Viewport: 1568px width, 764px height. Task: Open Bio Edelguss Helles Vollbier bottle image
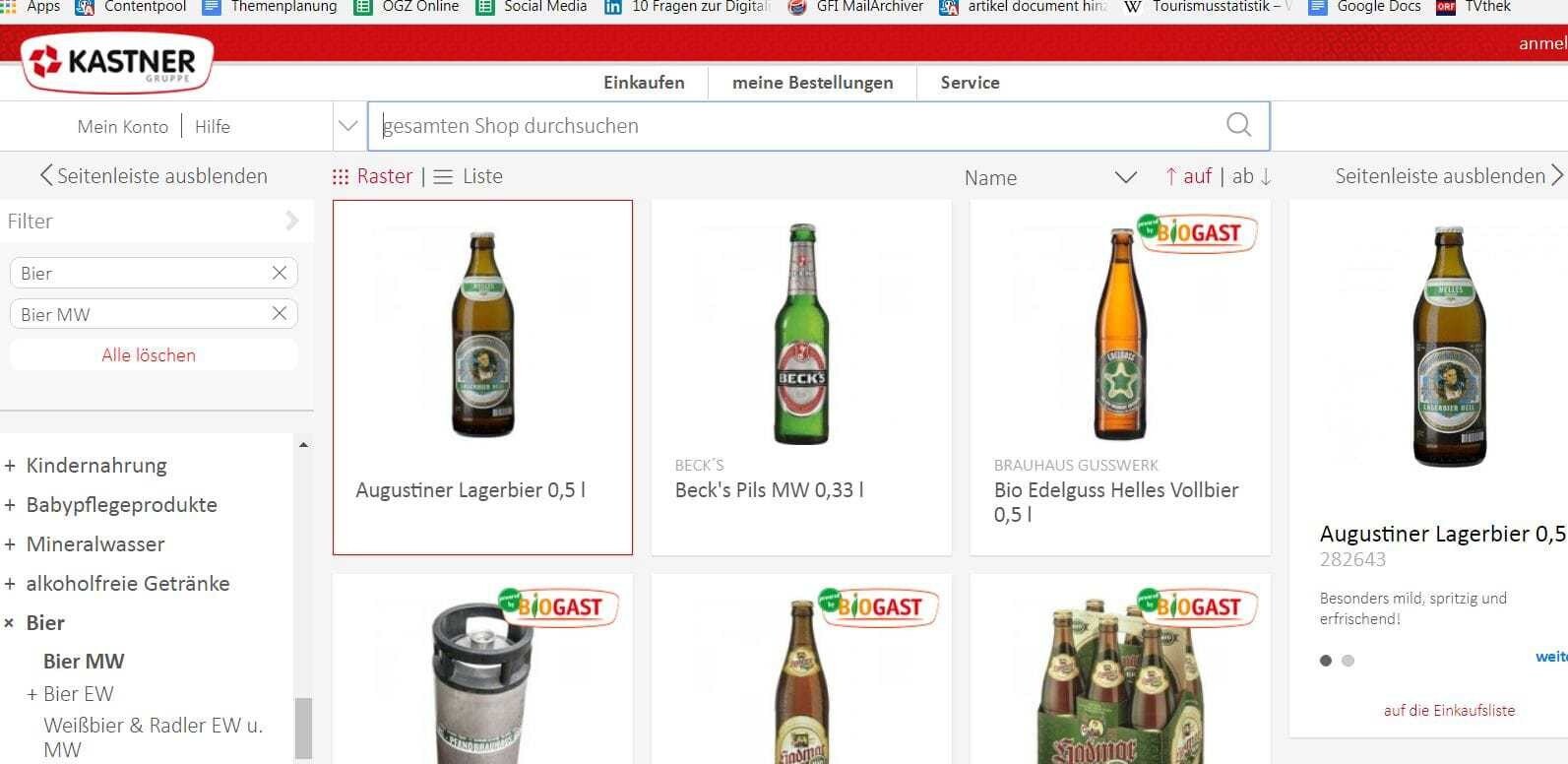tap(1119, 333)
